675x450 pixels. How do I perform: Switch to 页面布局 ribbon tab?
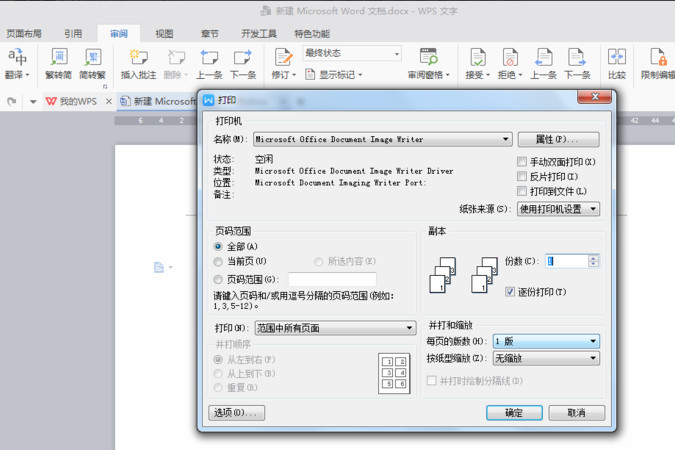pyautogui.click(x=24, y=34)
